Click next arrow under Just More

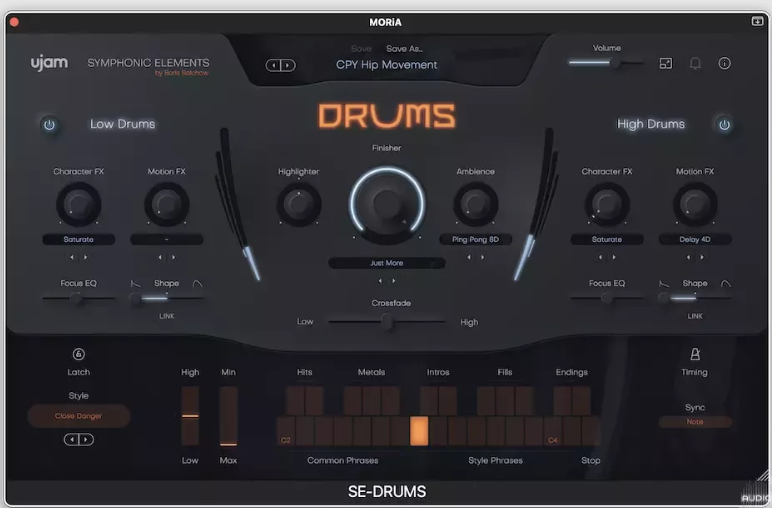tap(394, 281)
